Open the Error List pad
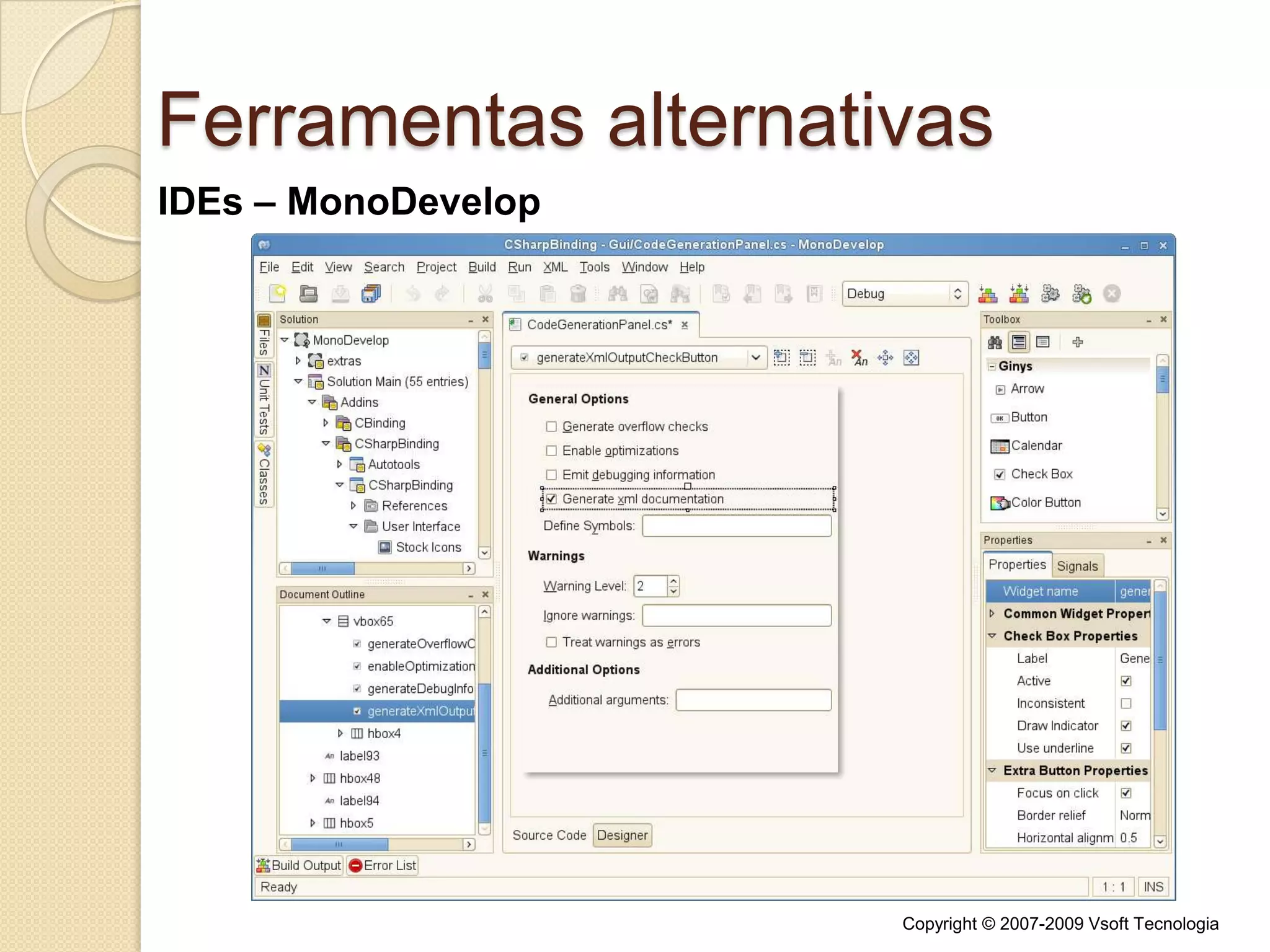The image size is (1270, 952). (x=383, y=866)
